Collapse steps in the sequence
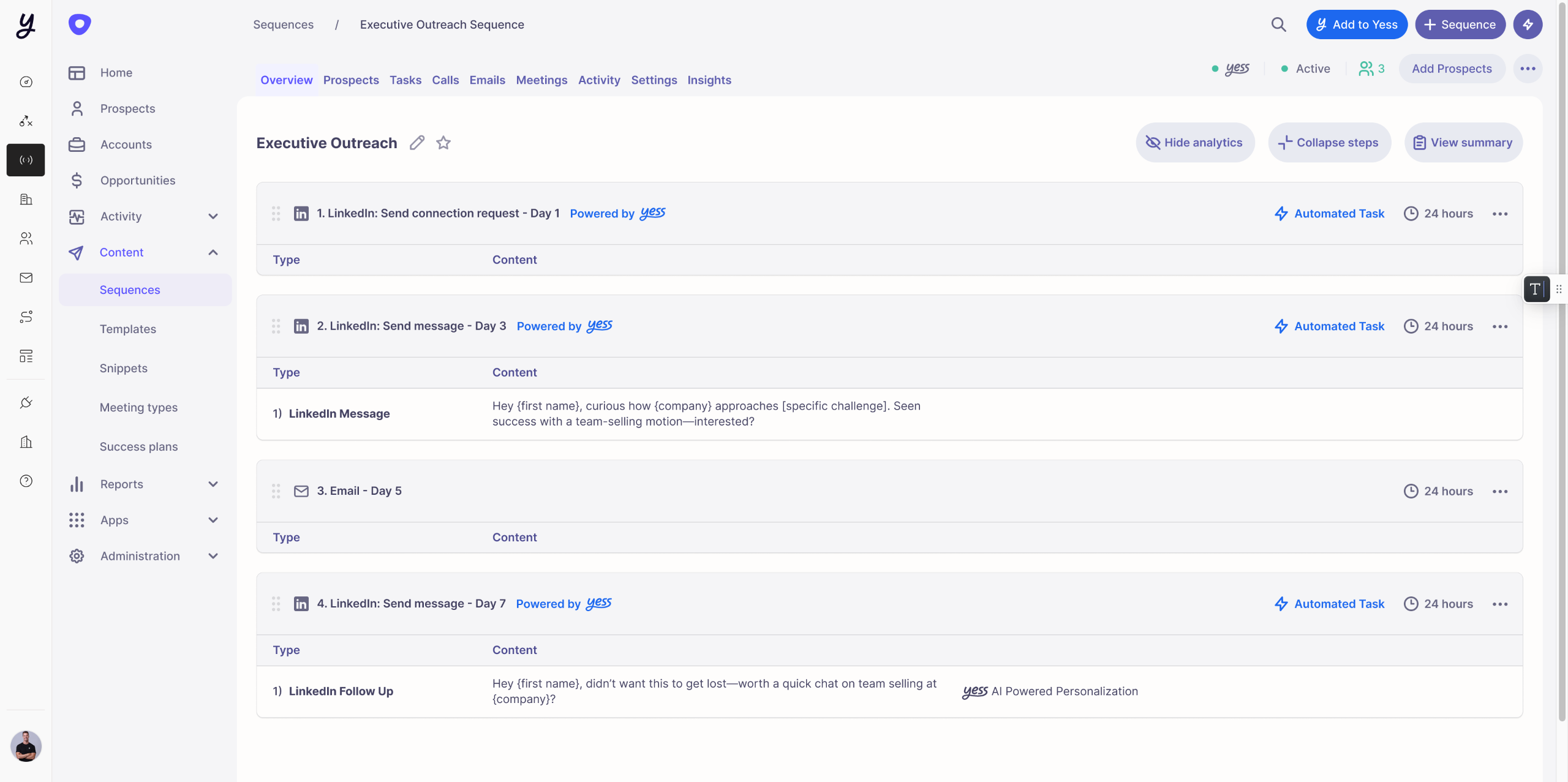The image size is (1568, 782). (x=1329, y=143)
